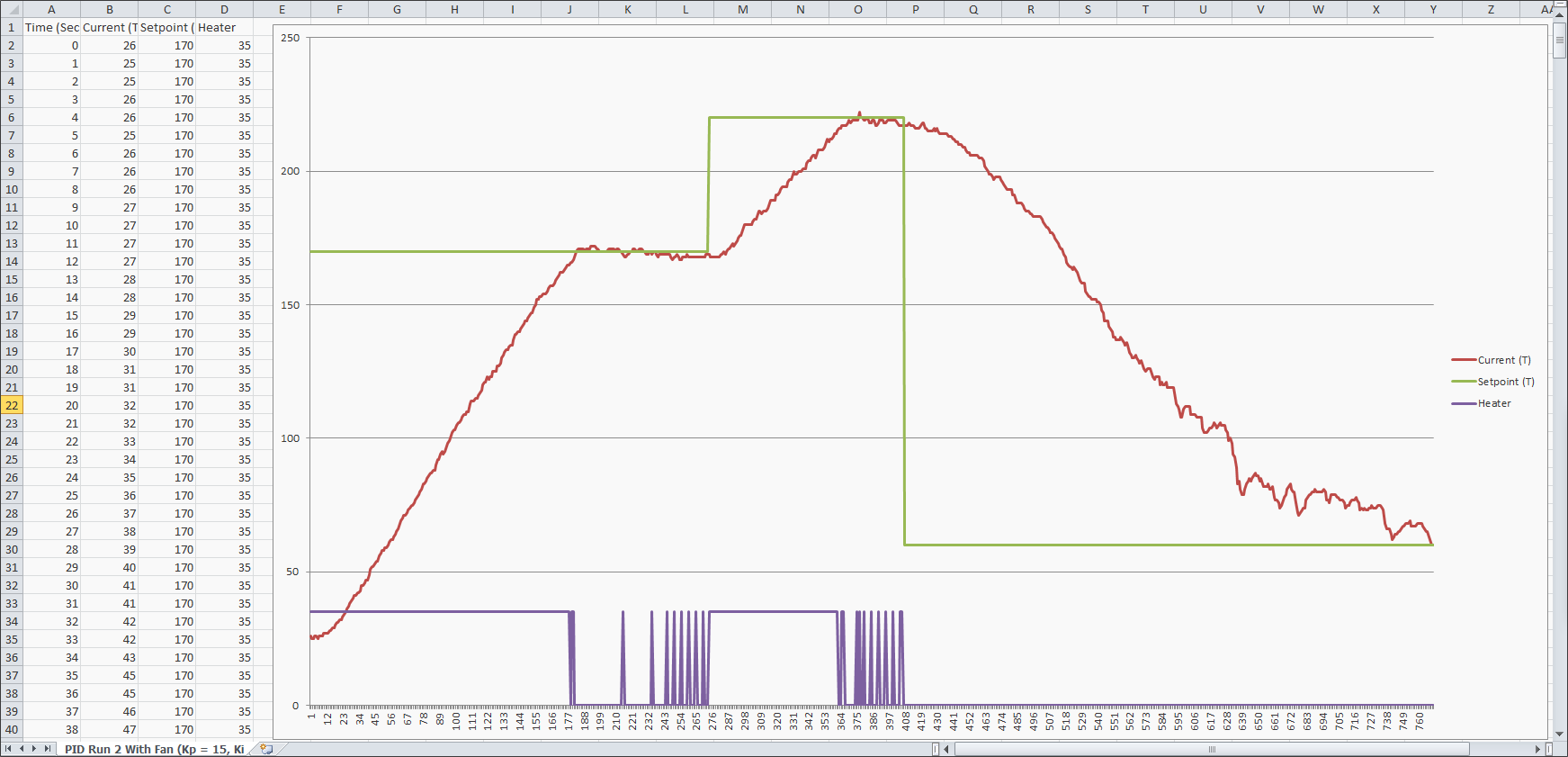This screenshot has height=757, width=1568.
Task: Select column B header
Action: (109, 9)
